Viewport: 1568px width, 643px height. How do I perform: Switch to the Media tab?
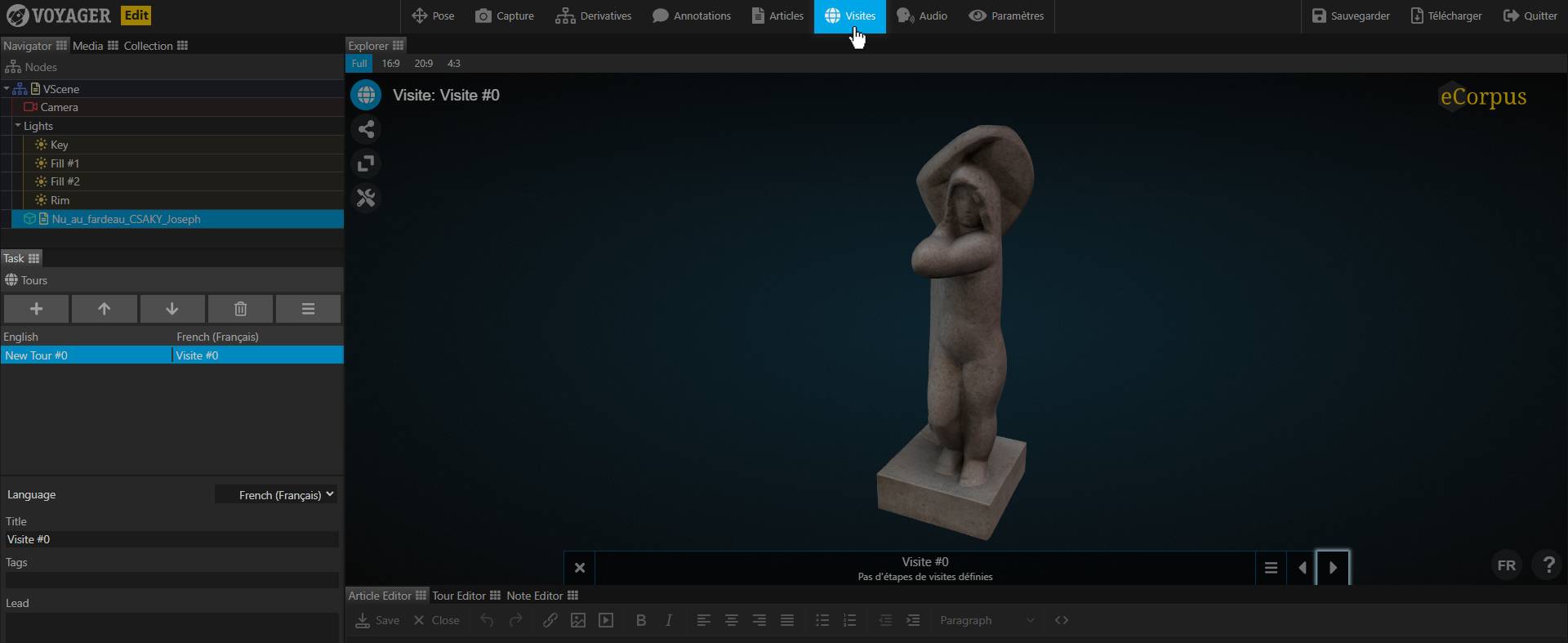pos(95,46)
